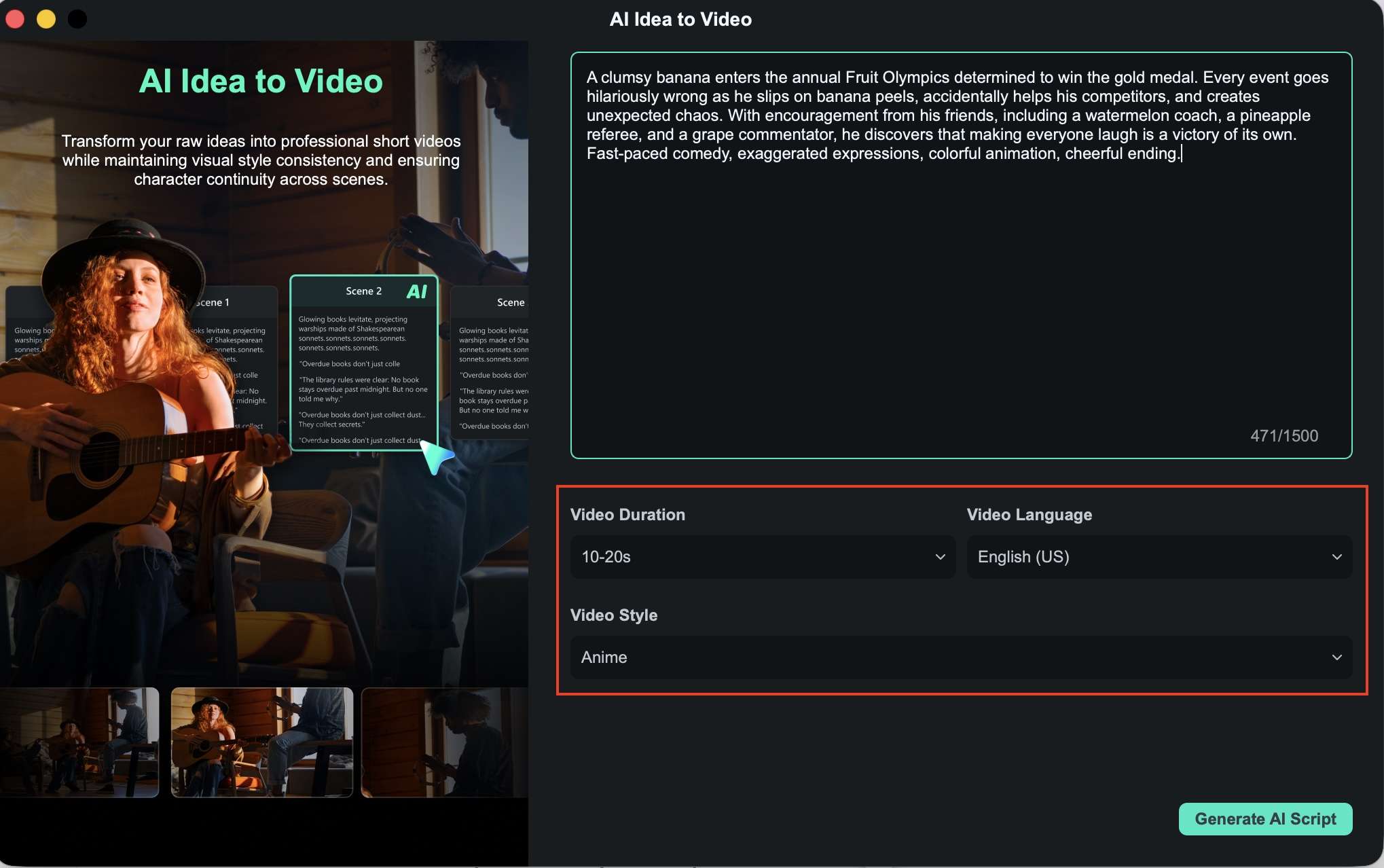This screenshot has width=1384, height=868.
Task: Click the 471/1500 character counter
Action: [x=1284, y=436]
